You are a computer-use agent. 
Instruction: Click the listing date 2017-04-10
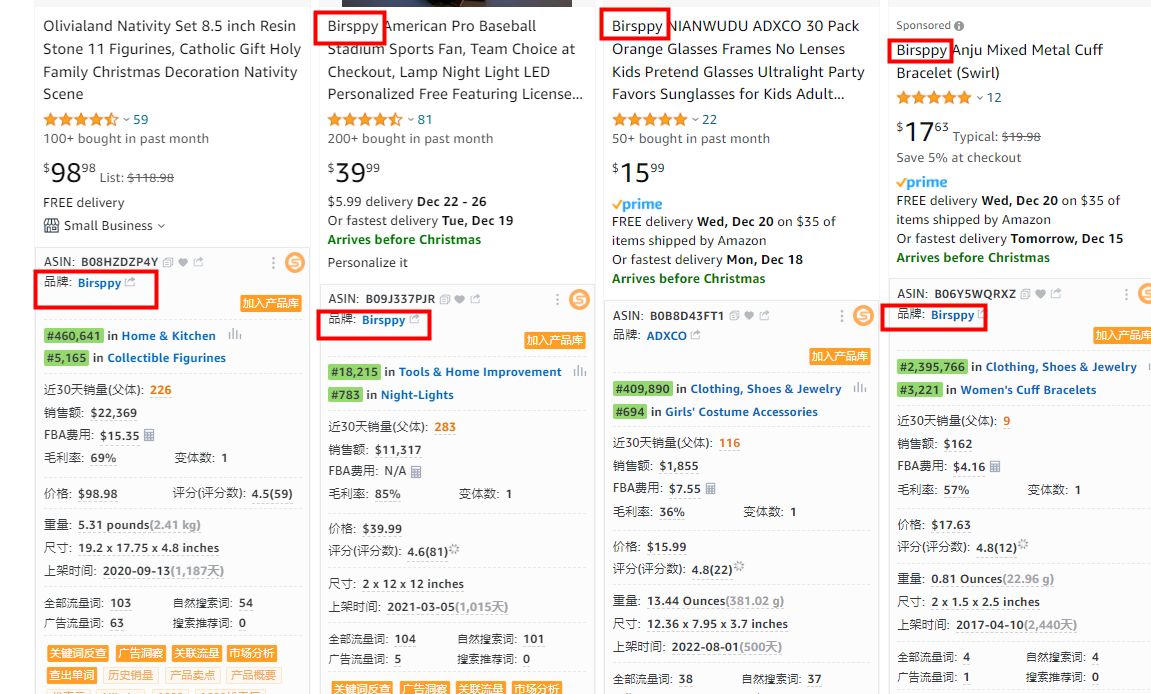coord(991,624)
